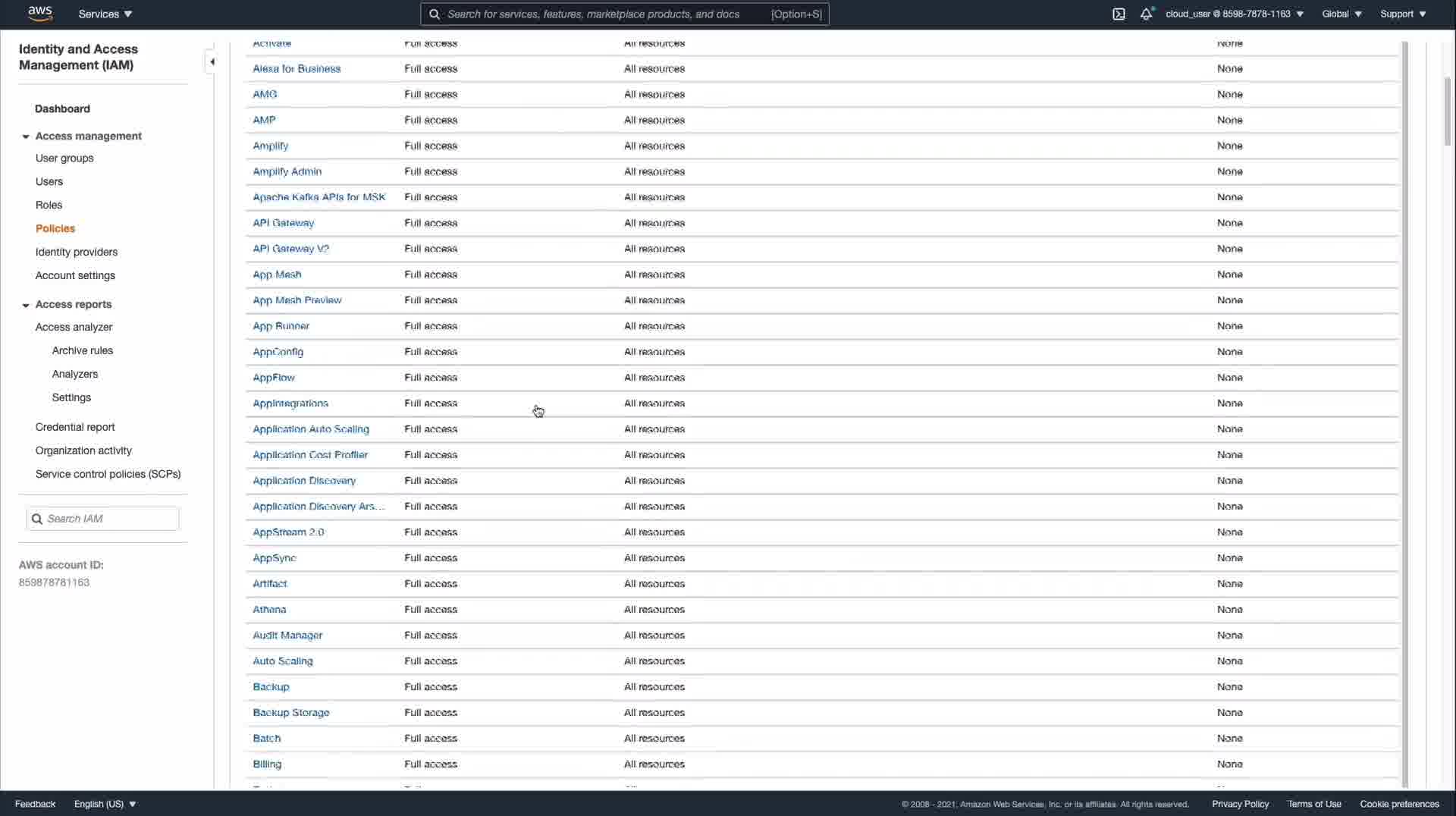Open the AMP service link
This screenshot has width=1456, height=816.
pos(264,120)
